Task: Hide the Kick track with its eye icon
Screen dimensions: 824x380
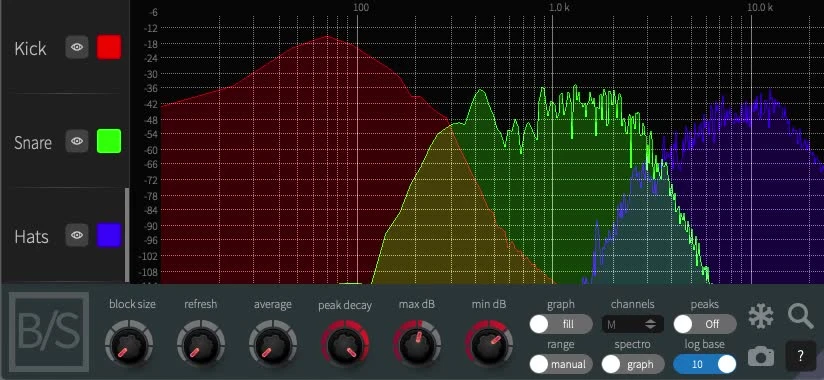Action: (x=77, y=47)
